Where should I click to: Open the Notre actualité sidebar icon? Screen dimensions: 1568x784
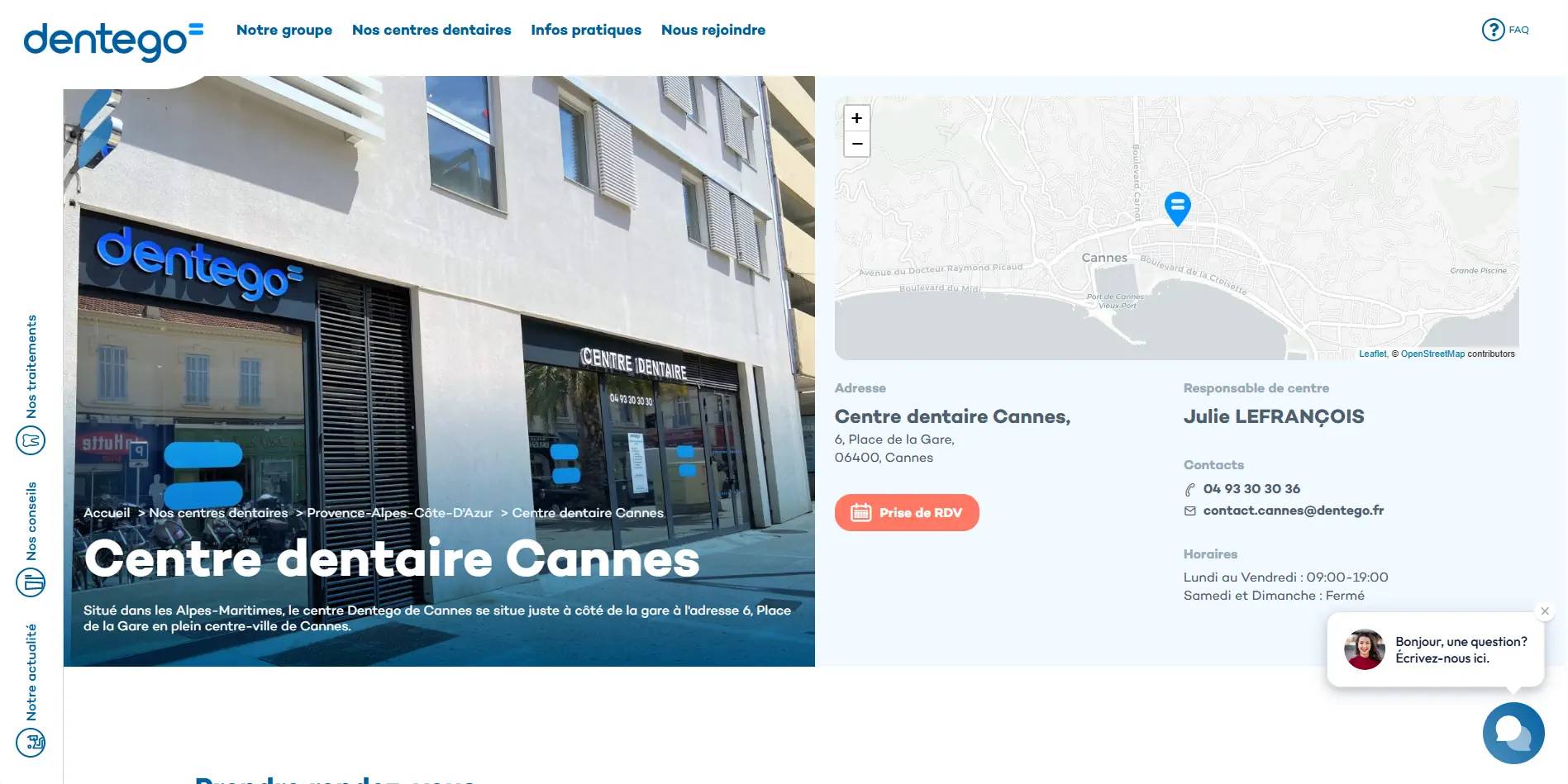(x=31, y=742)
